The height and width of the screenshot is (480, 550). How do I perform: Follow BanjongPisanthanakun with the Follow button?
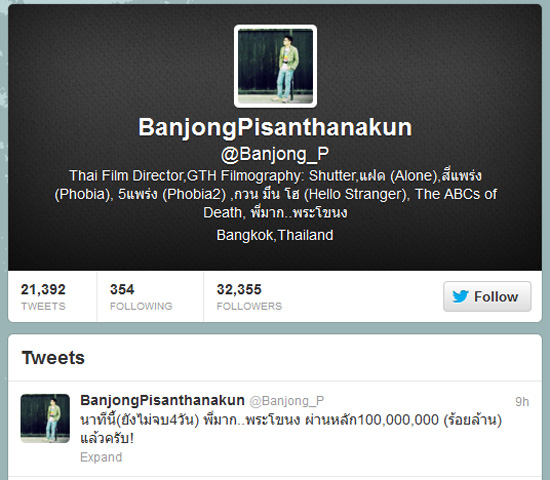click(x=487, y=296)
